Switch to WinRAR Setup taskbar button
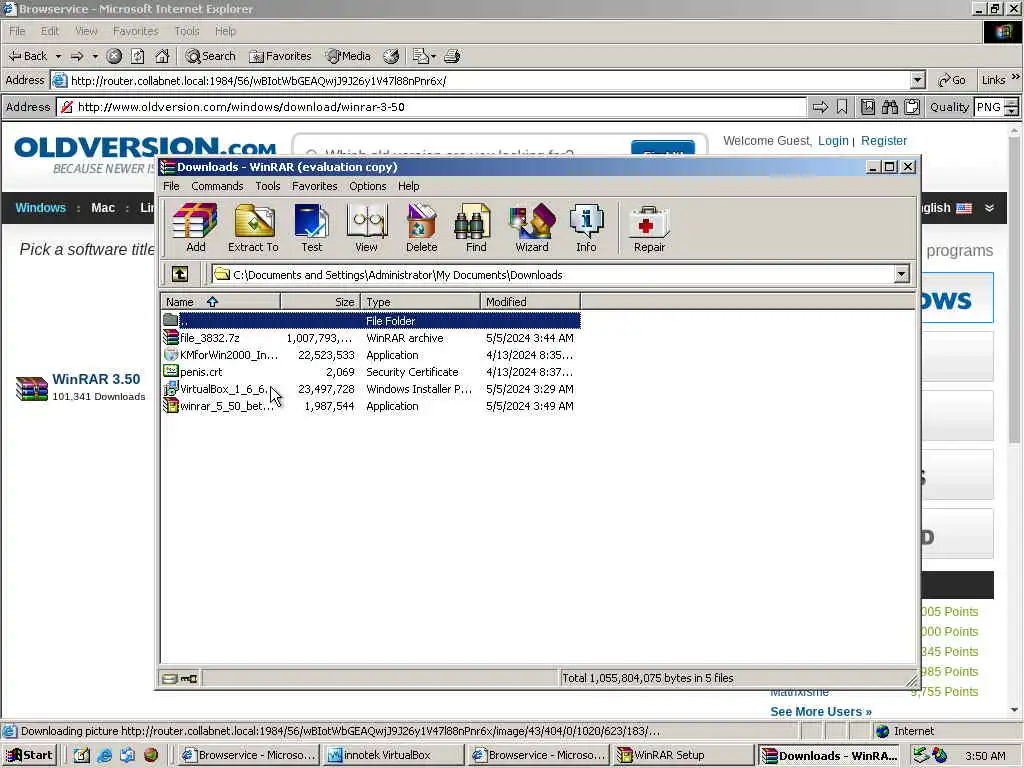The height and width of the screenshot is (768, 1024). pyautogui.click(x=683, y=755)
